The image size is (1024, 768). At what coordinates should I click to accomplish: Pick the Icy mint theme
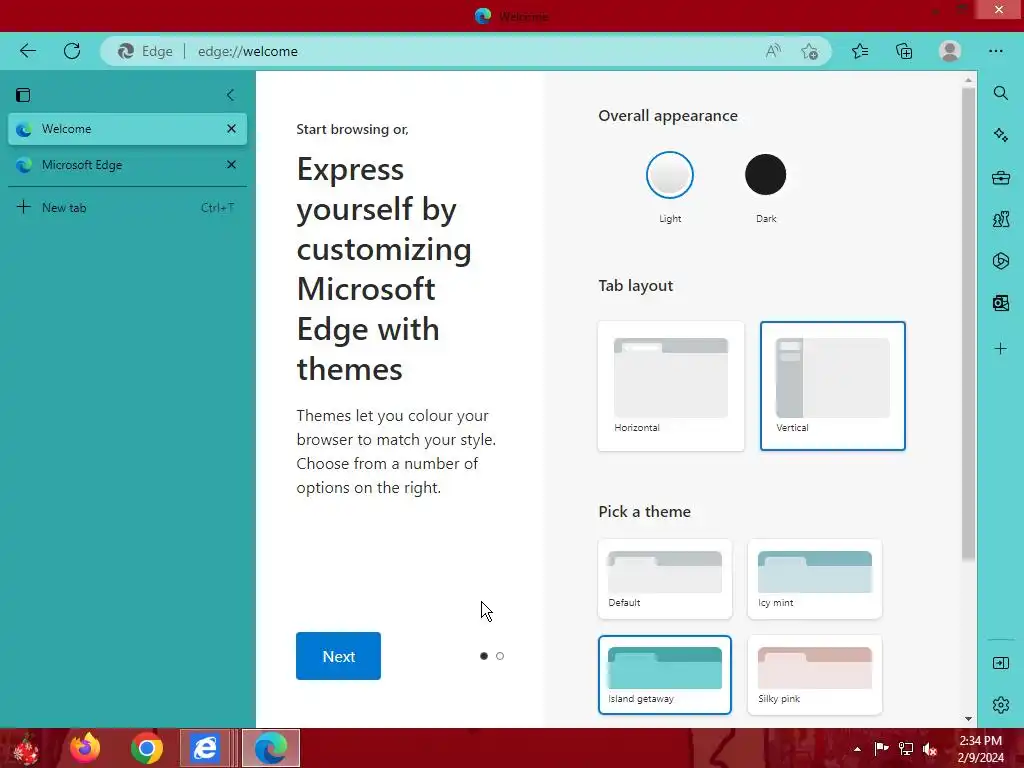(x=814, y=579)
